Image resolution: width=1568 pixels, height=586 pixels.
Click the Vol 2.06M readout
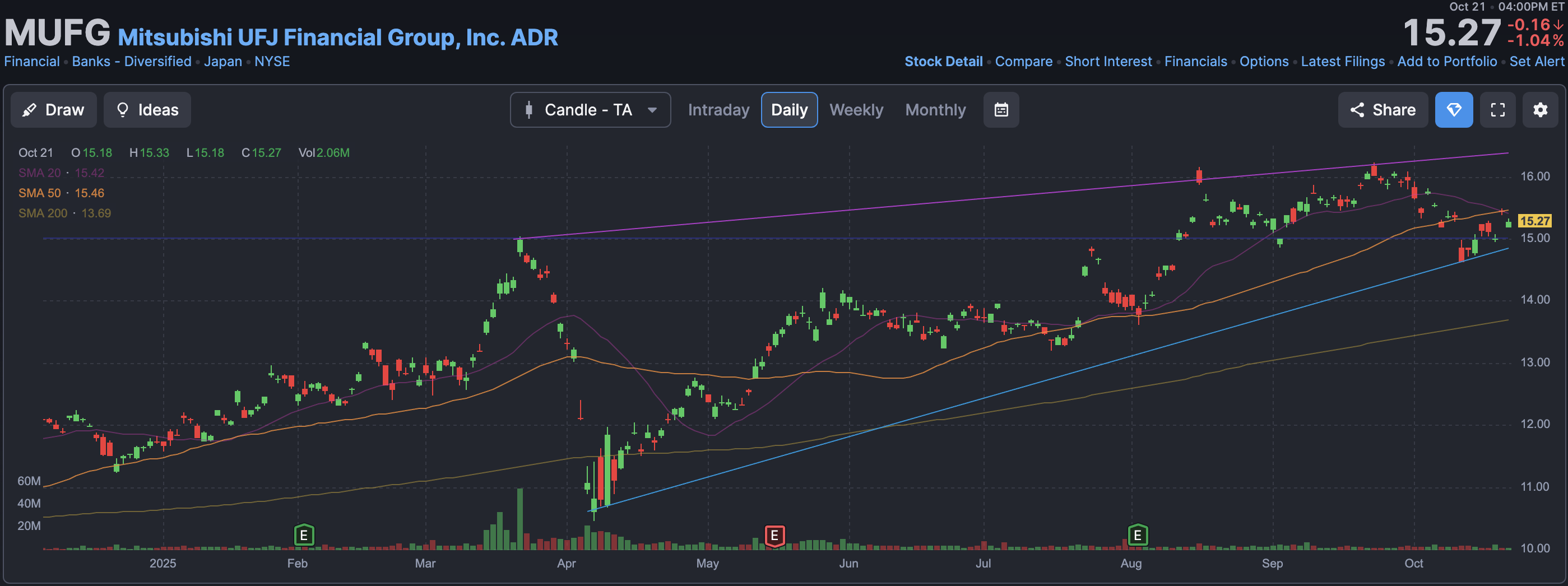[324, 153]
